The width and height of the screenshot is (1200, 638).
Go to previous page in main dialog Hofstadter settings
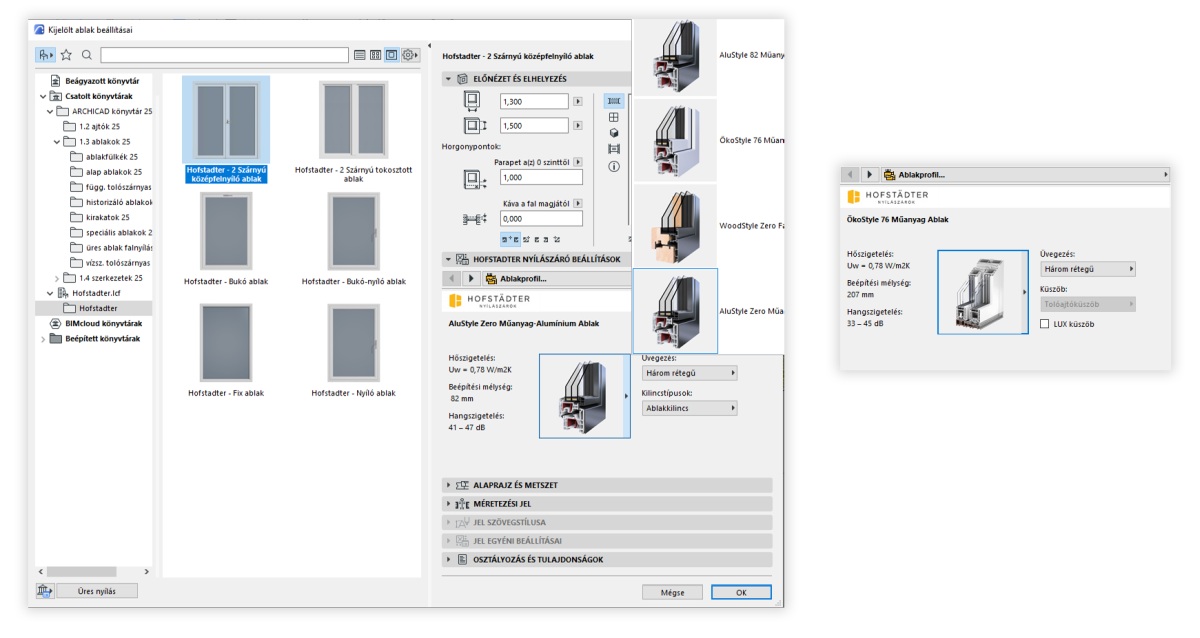(452, 278)
